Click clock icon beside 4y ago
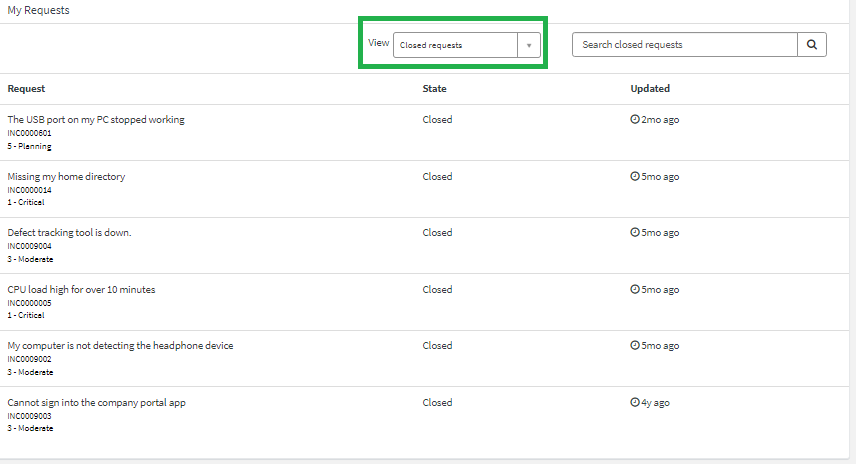The width and height of the screenshot is (856, 464). [x=635, y=402]
